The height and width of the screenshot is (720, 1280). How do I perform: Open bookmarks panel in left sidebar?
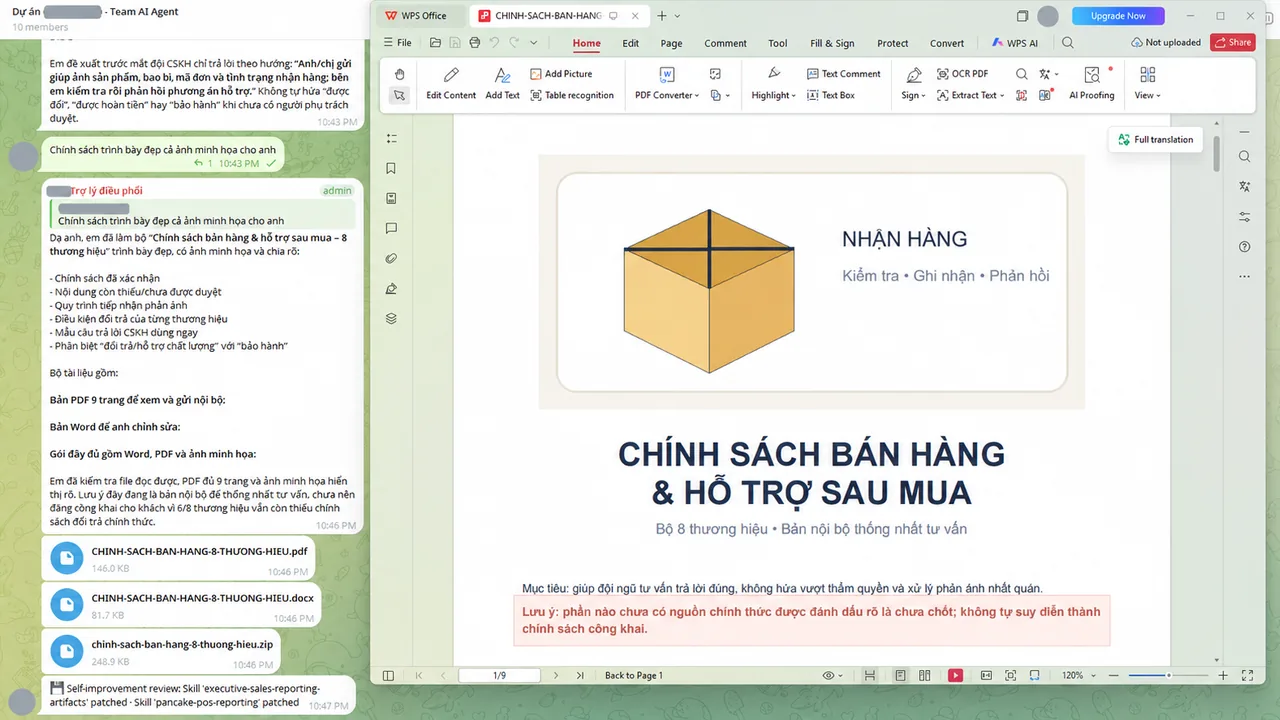click(x=391, y=168)
